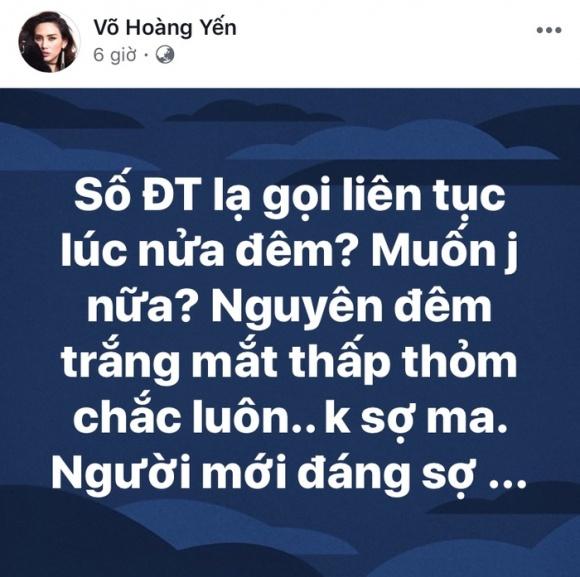Image resolution: width=580 pixels, height=577 pixels.
Task: Click the "6 giờ" post timestamp
Action: tap(115, 55)
